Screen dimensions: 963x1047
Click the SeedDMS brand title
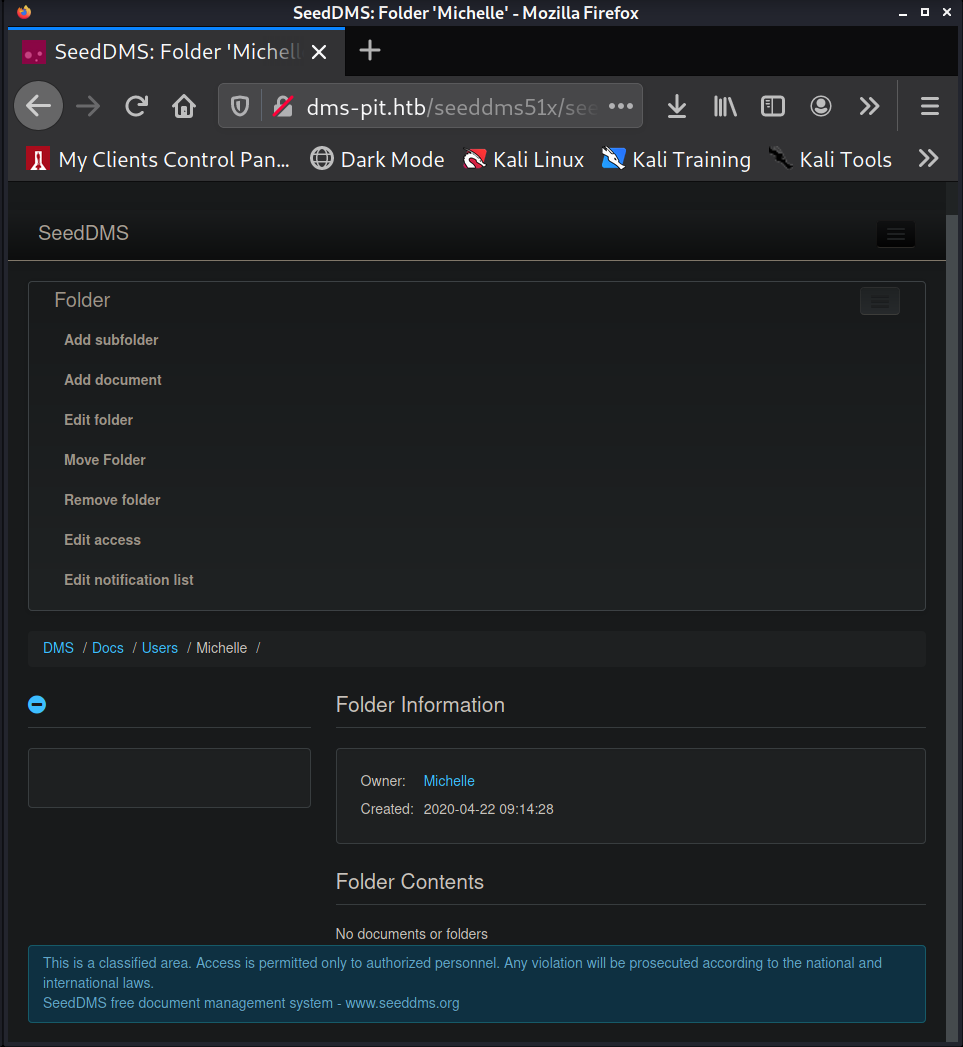coord(83,233)
